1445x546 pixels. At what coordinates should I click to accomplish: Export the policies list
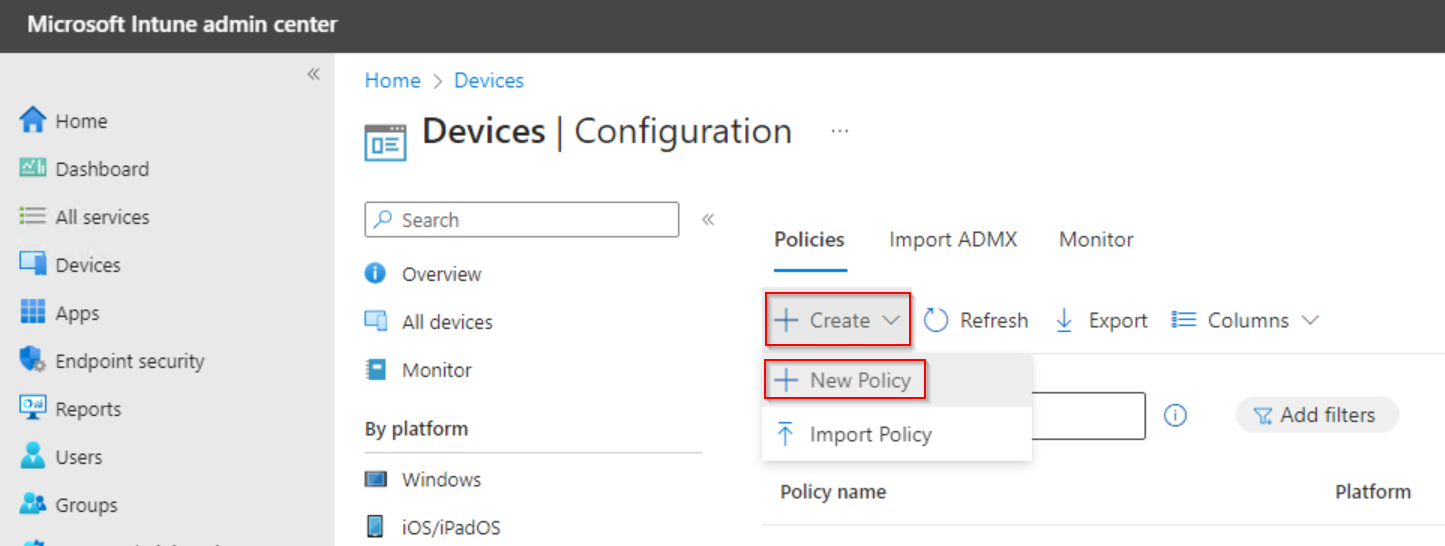[x=1101, y=320]
